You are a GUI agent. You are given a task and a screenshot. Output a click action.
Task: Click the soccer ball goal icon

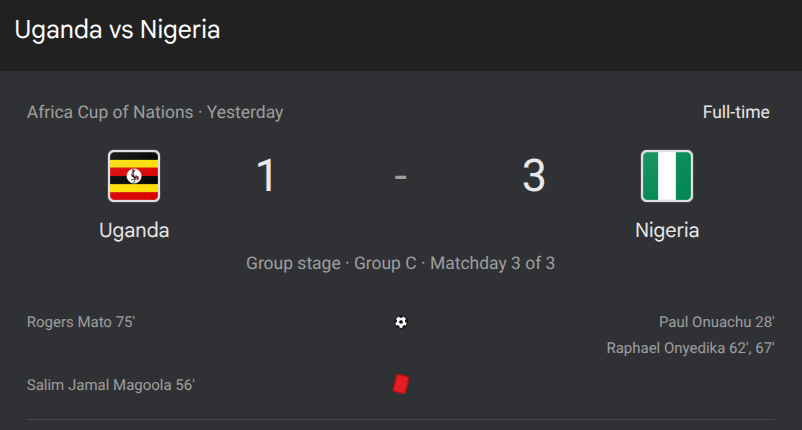[401, 322]
